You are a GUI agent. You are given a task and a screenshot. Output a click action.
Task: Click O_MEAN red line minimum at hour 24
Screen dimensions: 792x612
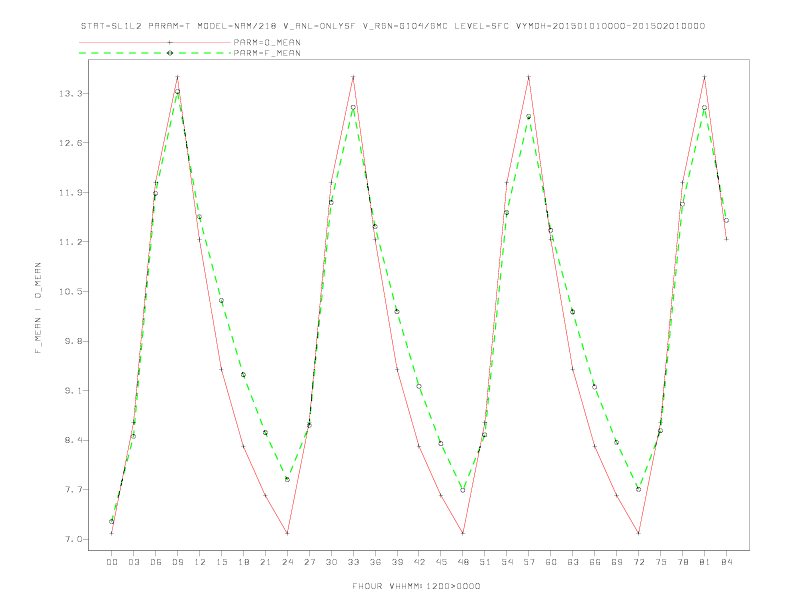click(287, 533)
